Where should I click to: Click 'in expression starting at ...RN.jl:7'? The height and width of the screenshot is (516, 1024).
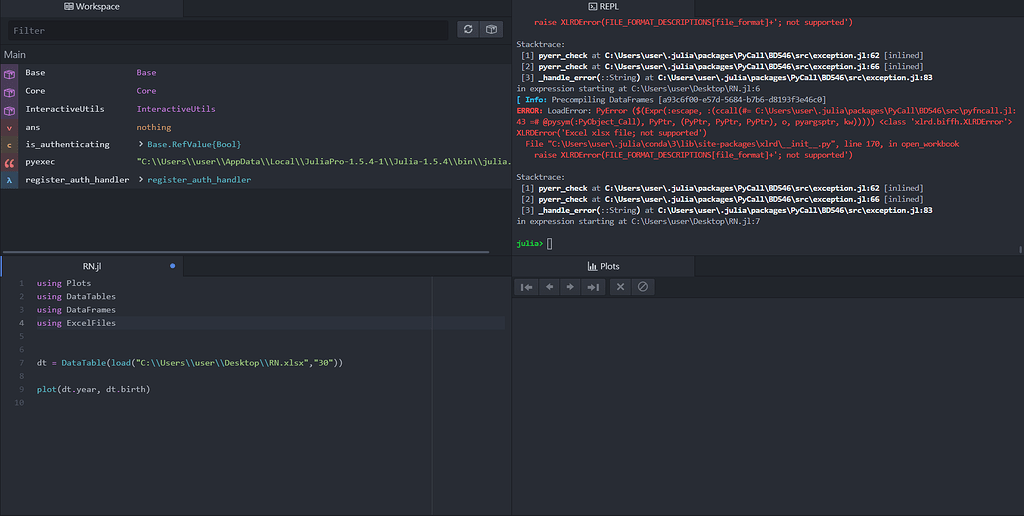tap(638, 221)
